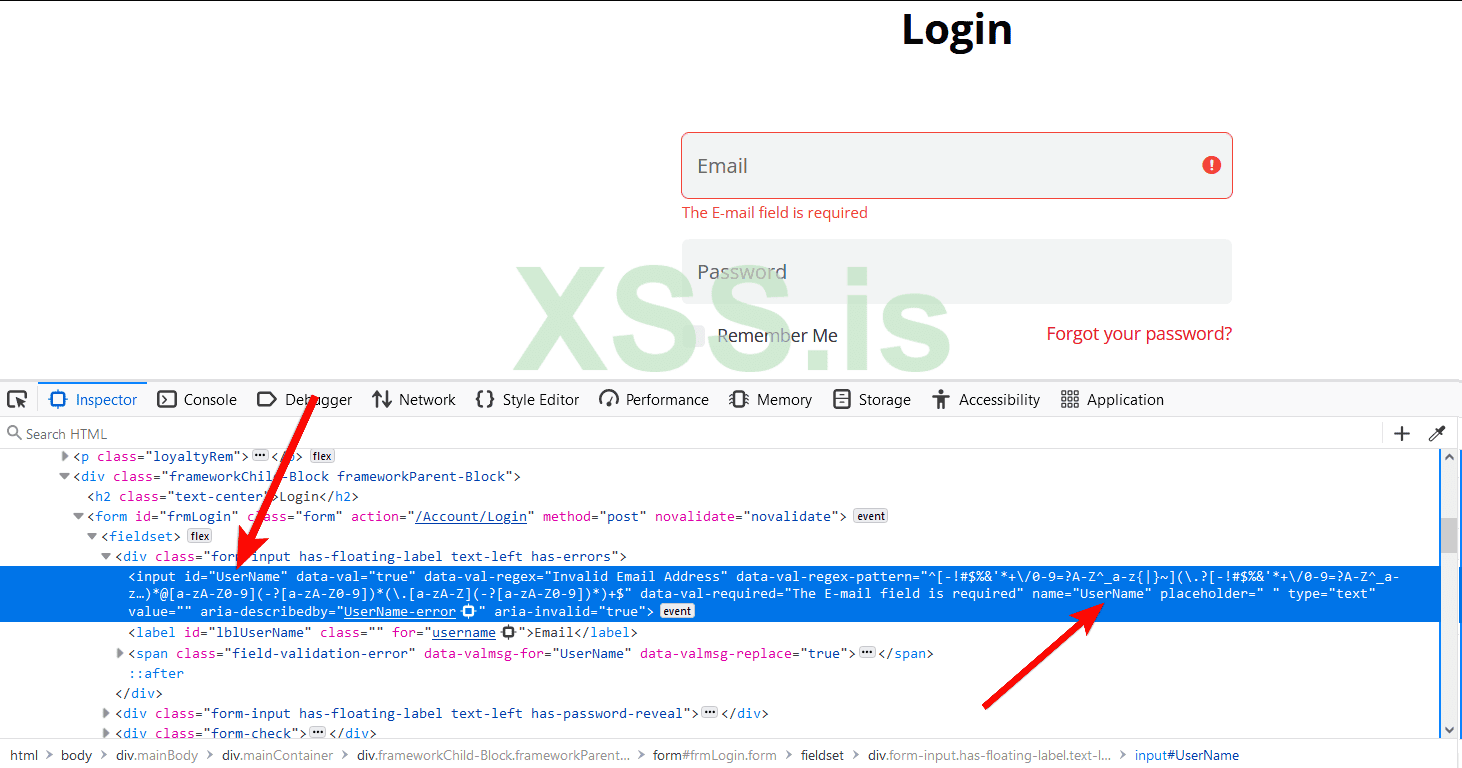Screen dimensions: 1462x768
Task: Select body in the breadcrumb trail
Action: pyautogui.click(x=76, y=755)
